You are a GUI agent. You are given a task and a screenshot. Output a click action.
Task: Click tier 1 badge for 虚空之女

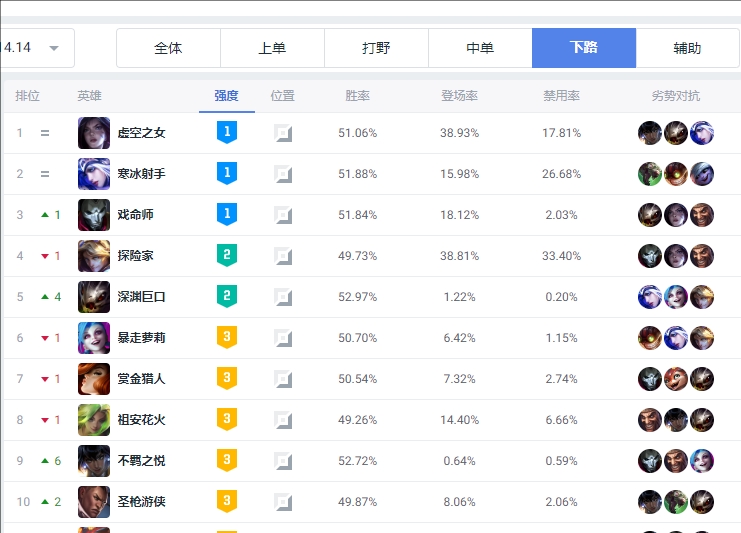227,132
